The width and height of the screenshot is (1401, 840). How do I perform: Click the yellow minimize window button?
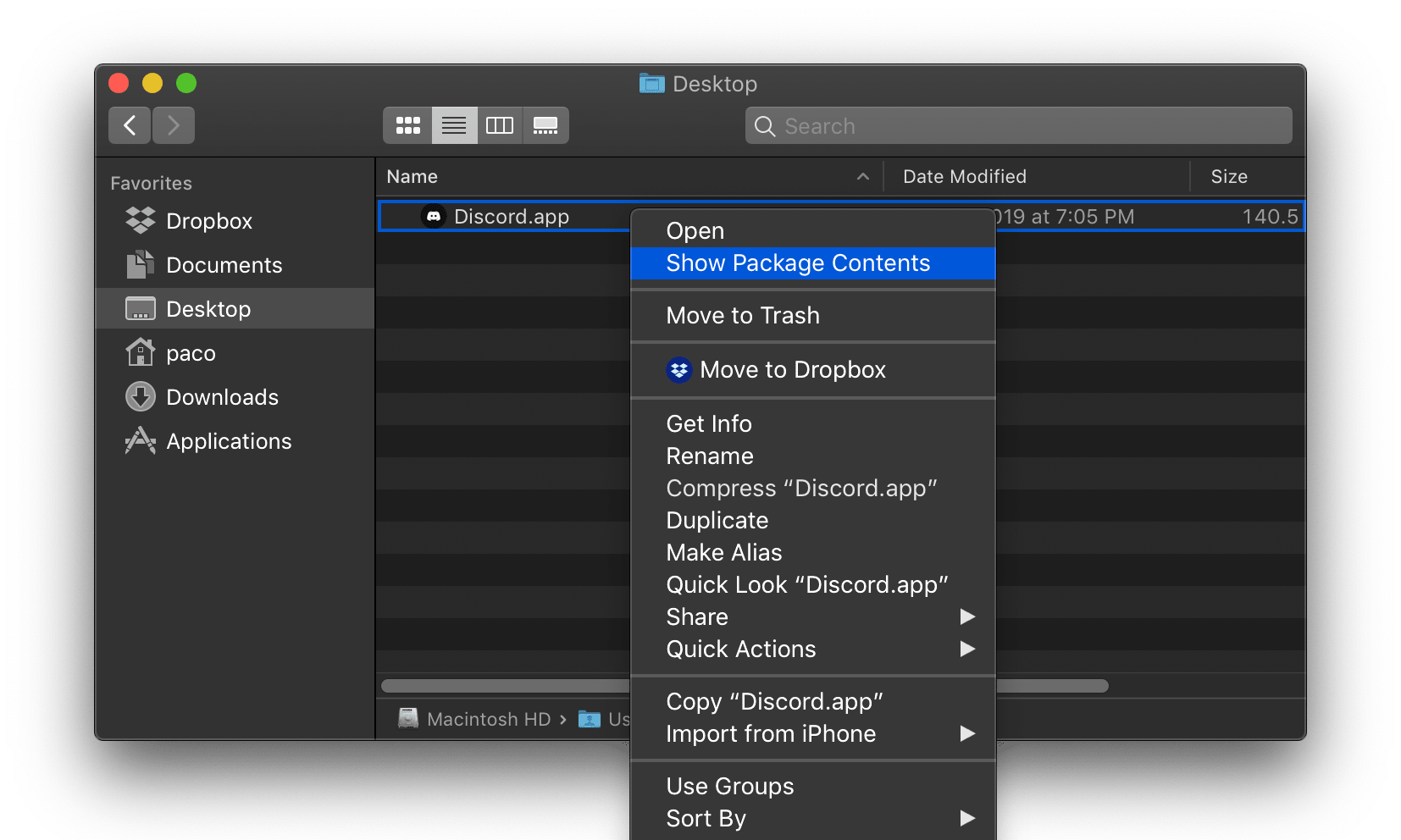(x=152, y=83)
